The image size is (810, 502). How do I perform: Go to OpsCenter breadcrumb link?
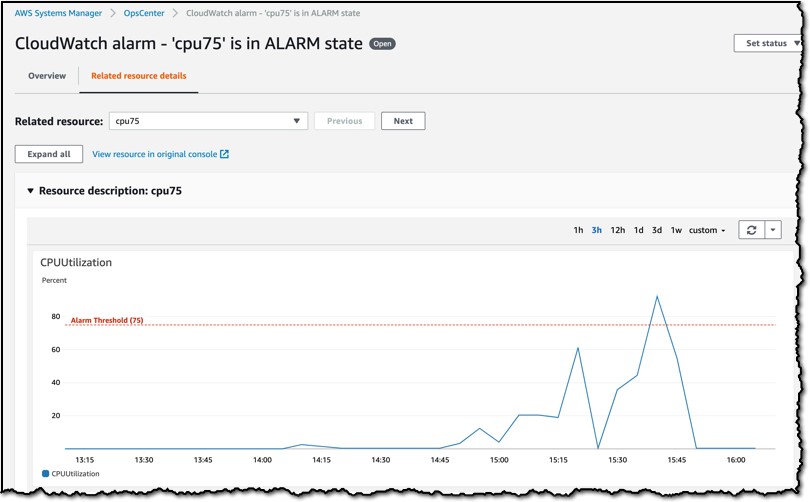point(144,13)
